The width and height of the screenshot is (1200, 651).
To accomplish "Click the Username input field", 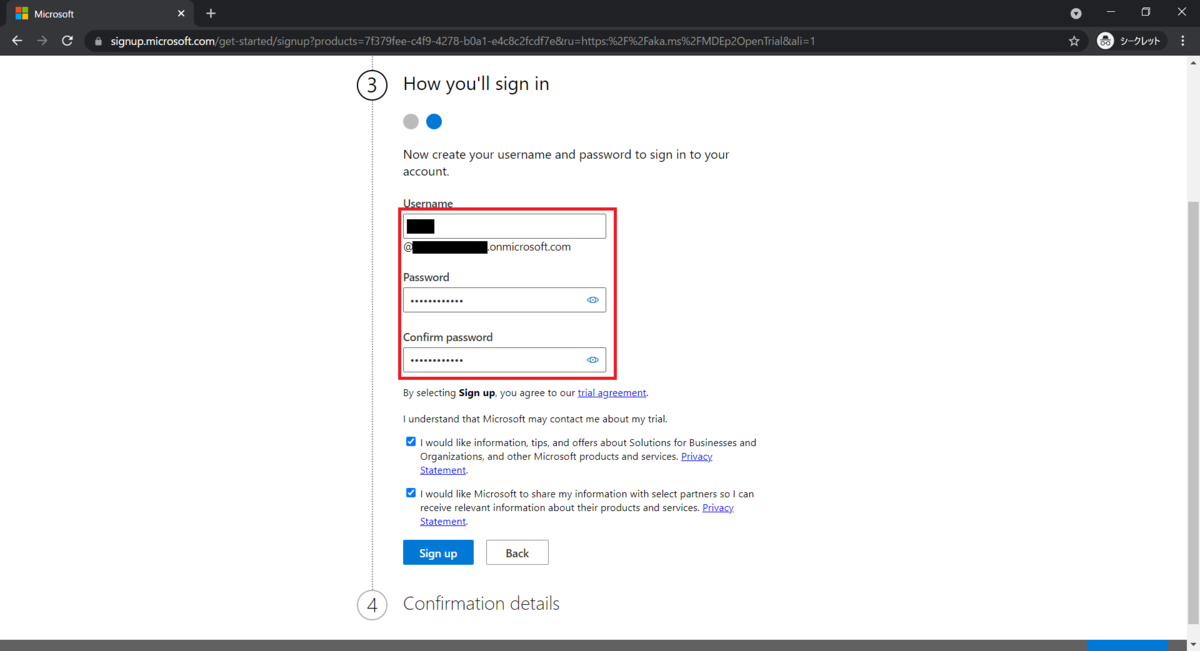I will tap(504, 226).
